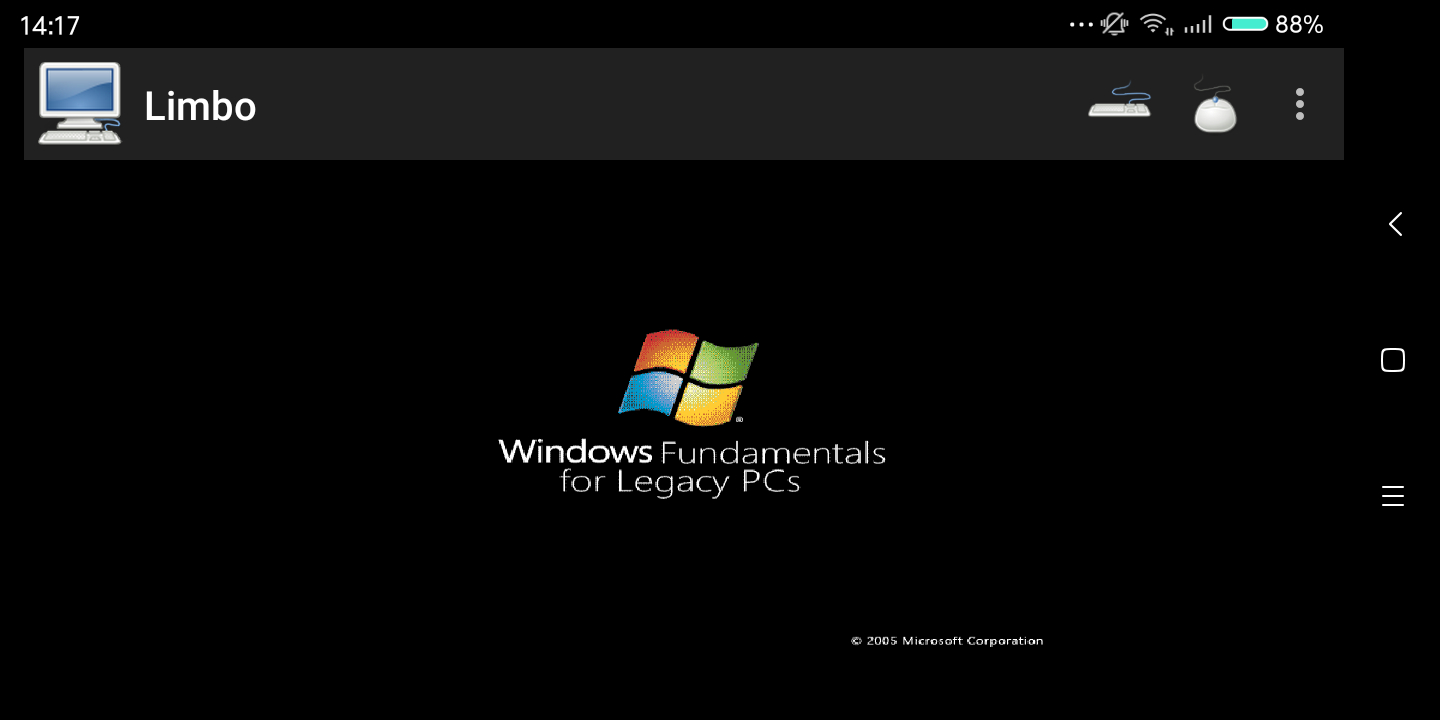This screenshot has width=1440, height=720.
Task: Tap the Windows Fundamentals for Legacy PCs text
Action: (x=692, y=467)
